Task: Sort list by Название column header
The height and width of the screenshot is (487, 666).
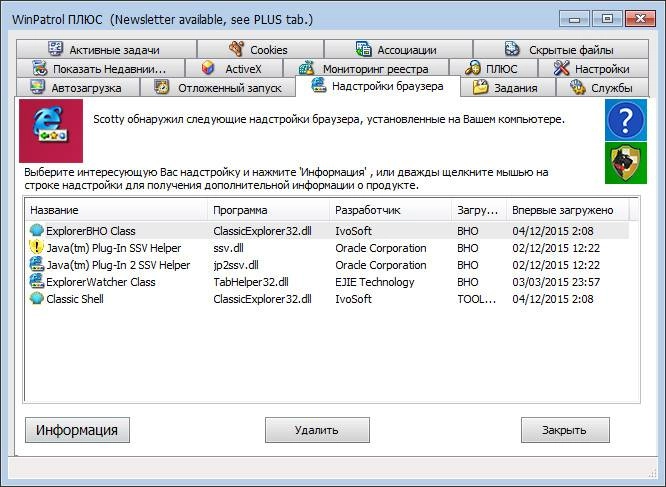Action: (x=116, y=210)
